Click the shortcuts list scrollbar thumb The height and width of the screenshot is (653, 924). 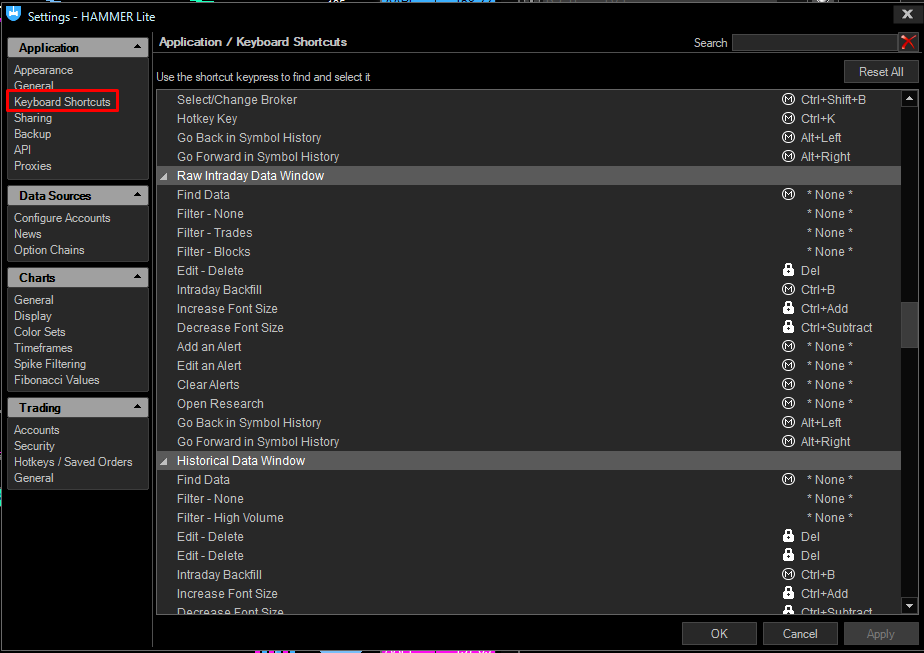[x=909, y=325]
